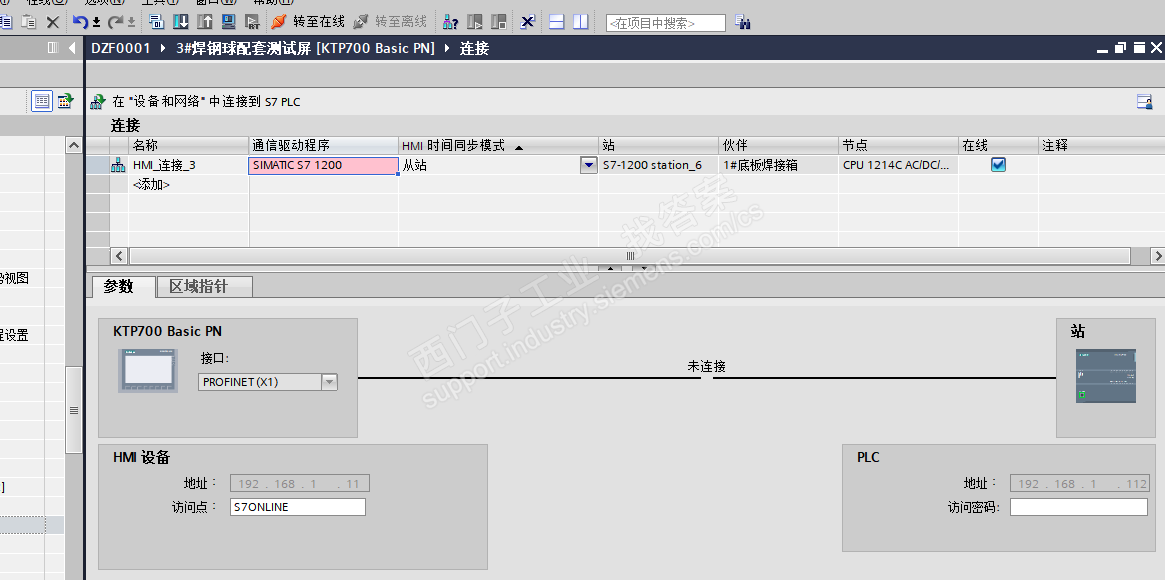Click the KTP700 Basic PN device thumbnail

pos(147,370)
